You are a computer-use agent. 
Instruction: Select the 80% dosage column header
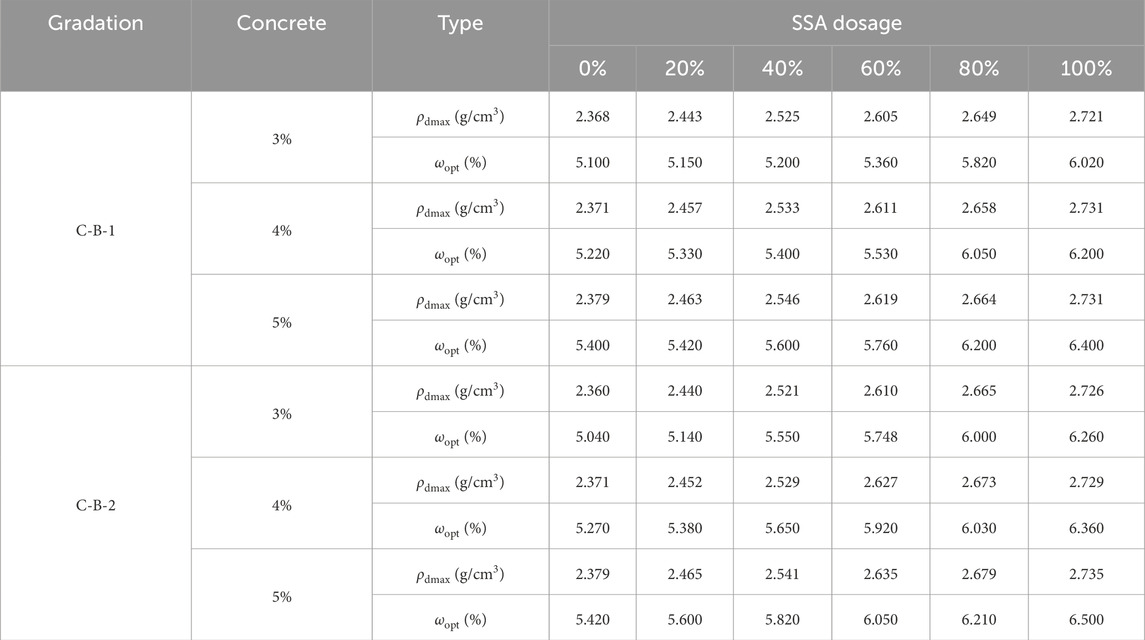pos(977,69)
